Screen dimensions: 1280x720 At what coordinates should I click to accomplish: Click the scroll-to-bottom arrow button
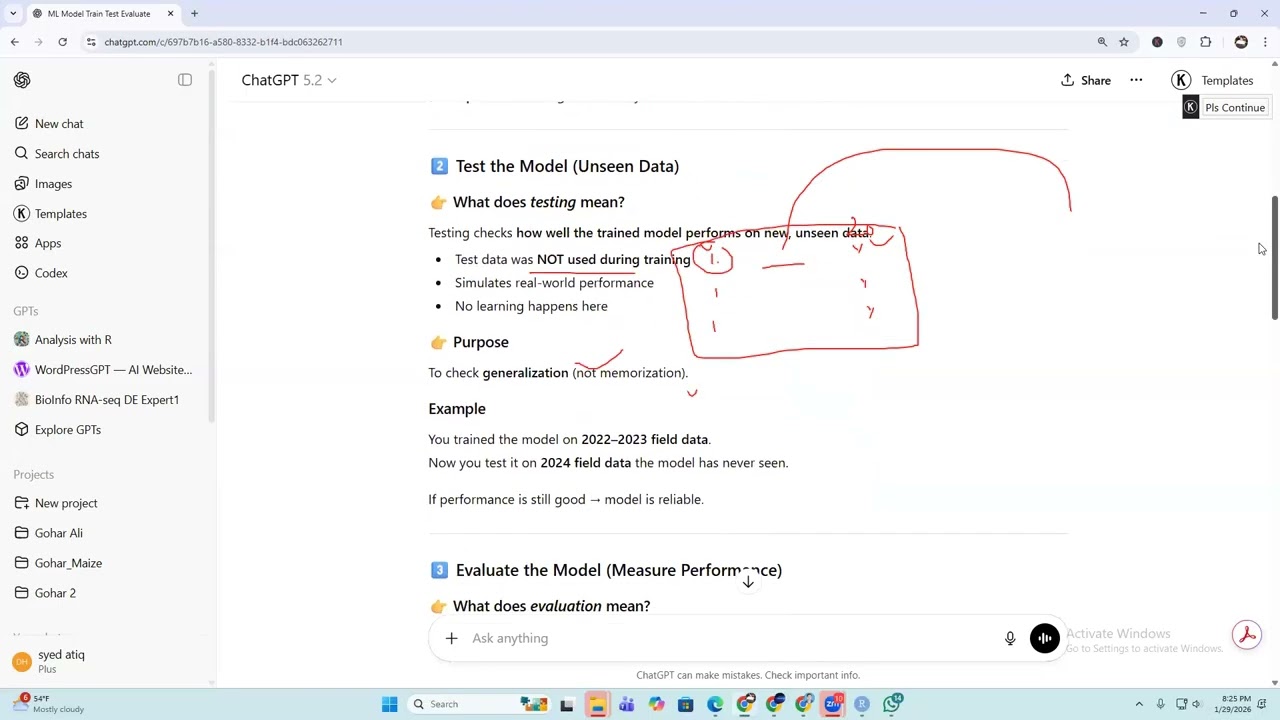[x=747, y=582]
